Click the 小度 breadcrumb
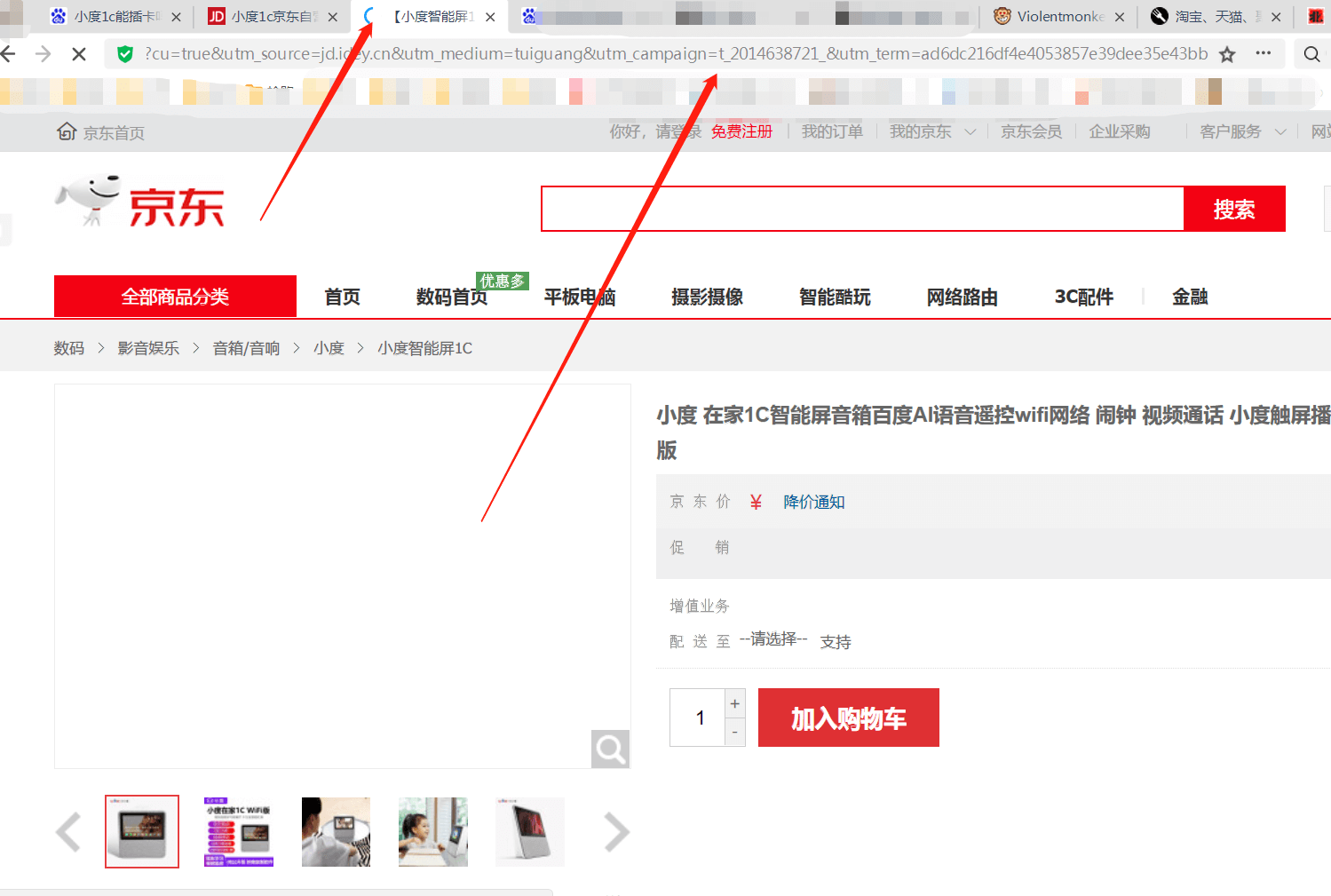 pos(329,348)
